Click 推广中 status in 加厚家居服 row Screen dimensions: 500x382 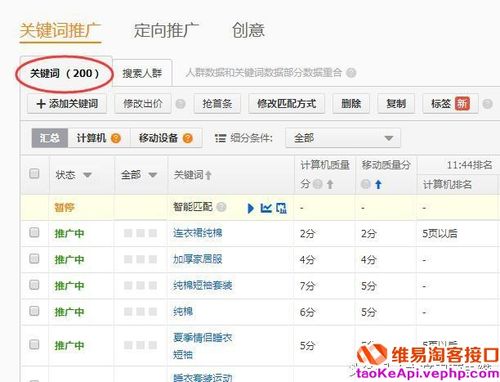pos(69,260)
